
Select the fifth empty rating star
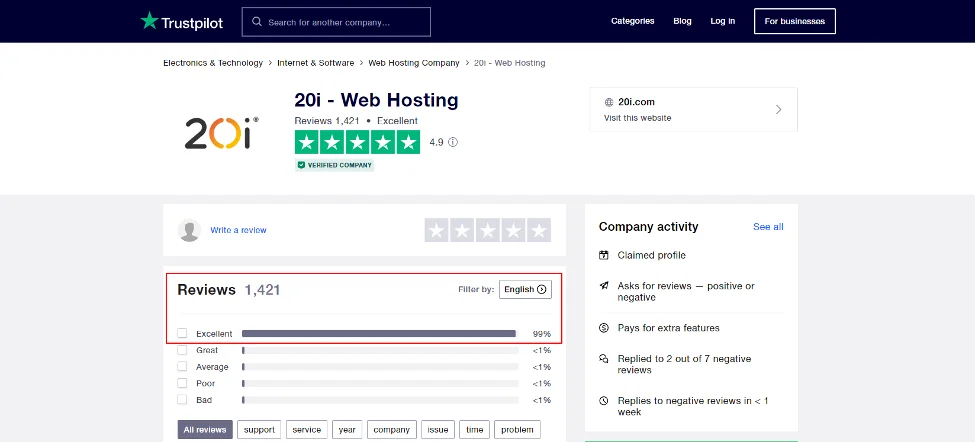click(x=539, y=231)
